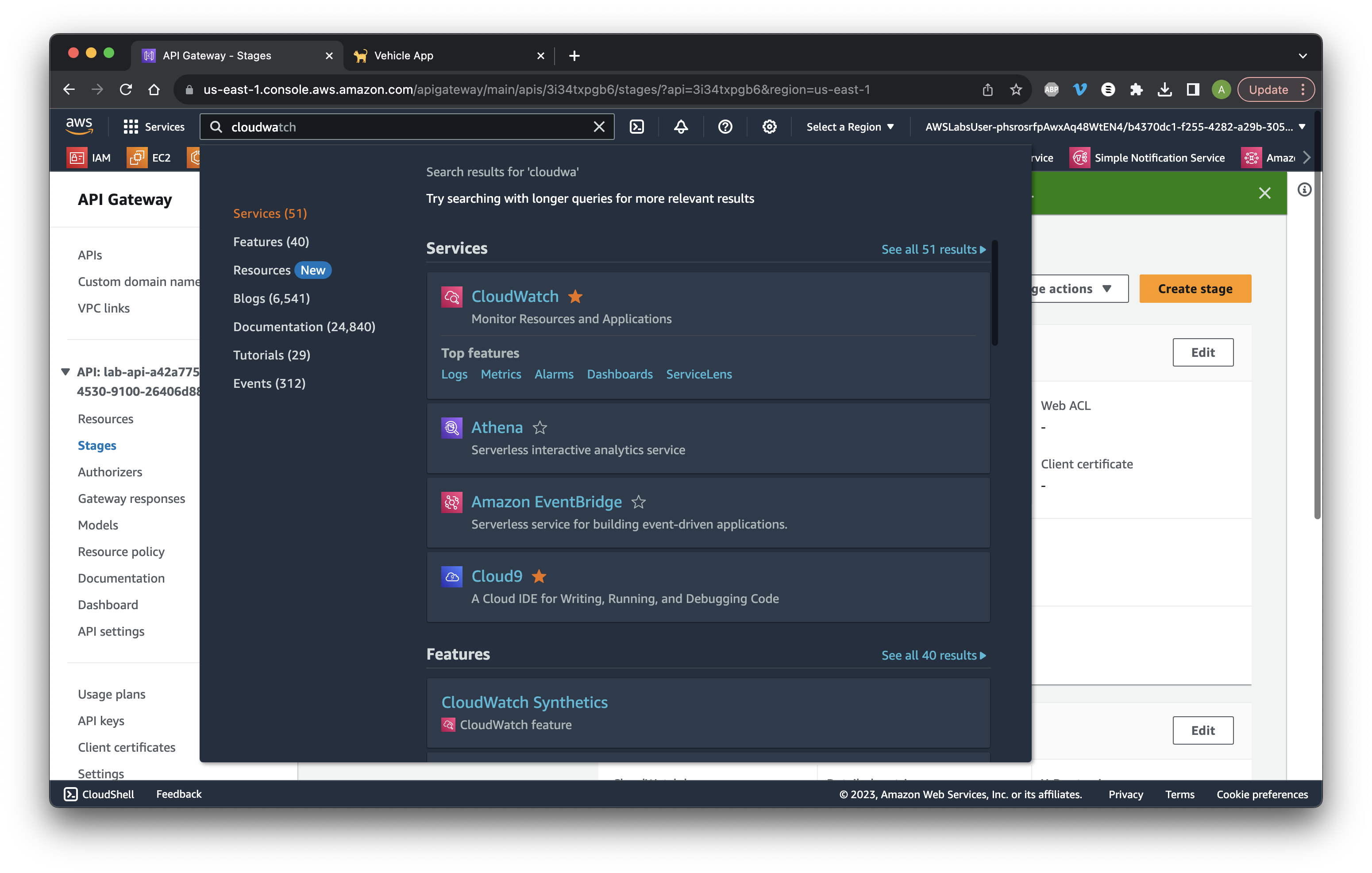Image resolution: width=1372 pixels, height=873 pixels.
Task: Open Select a Region dropdown
Action: (850, 127)
